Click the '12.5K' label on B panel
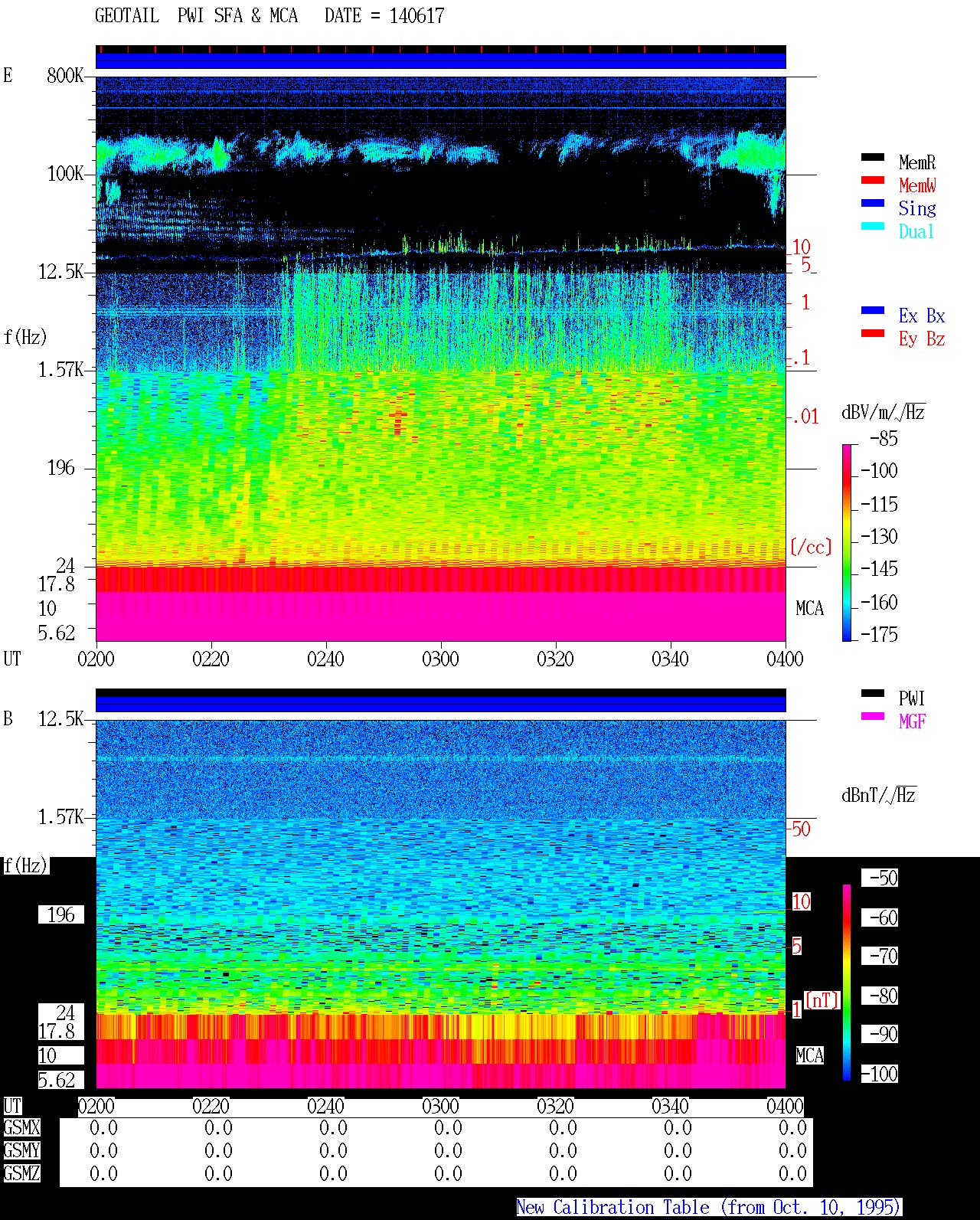 (60, 719)
